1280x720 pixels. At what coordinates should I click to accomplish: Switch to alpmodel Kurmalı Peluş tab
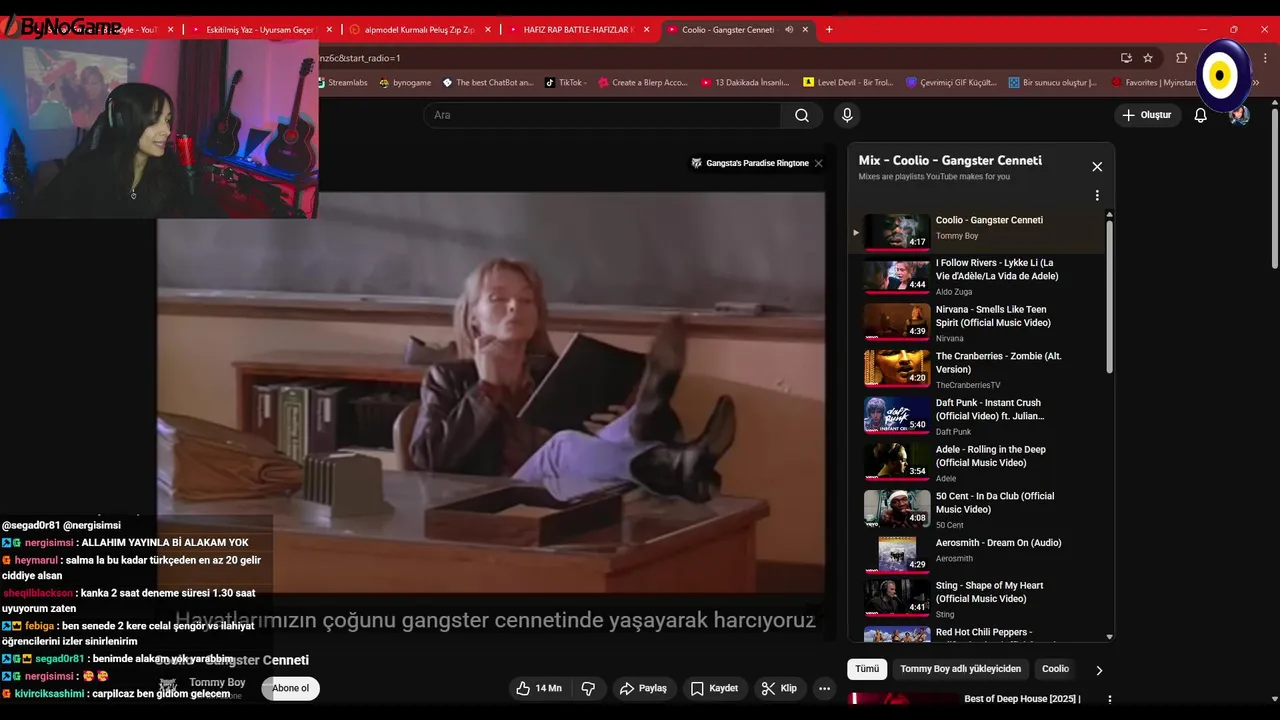click(420, 30)
